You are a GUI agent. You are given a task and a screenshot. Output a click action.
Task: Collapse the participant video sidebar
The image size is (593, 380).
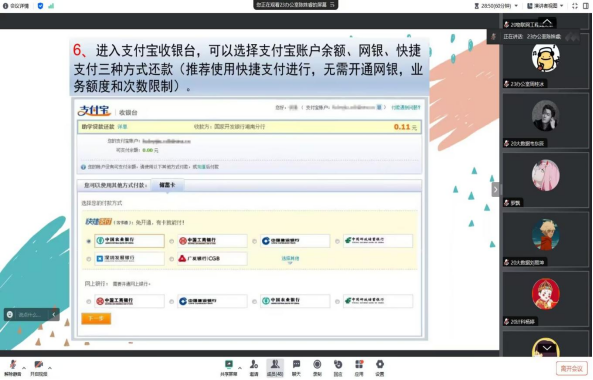[x=495, y=189]
